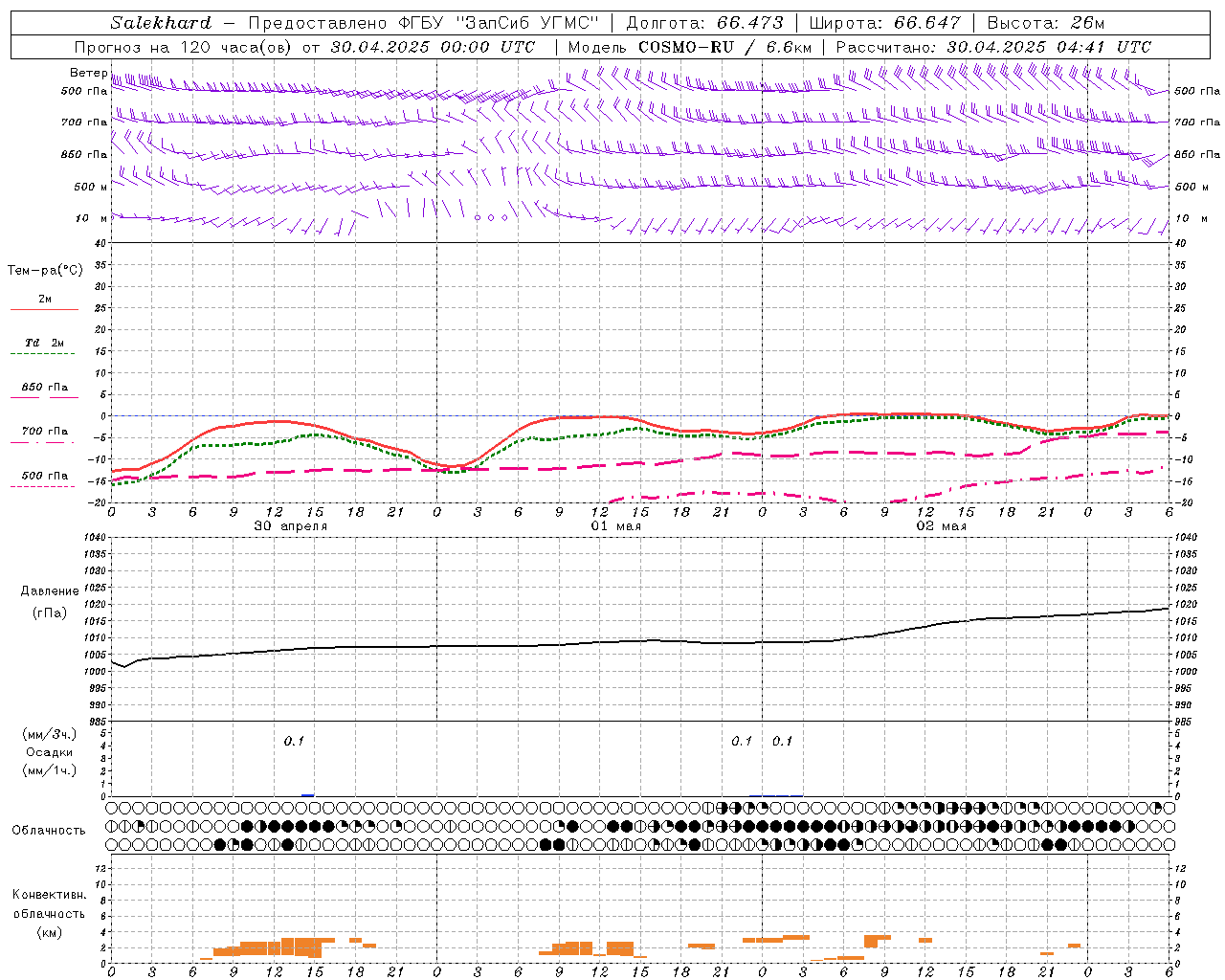The width and height of the screenshot is (1225, 980).
Task: Click the "Ветер" wind panel label
Action: (88, 73)
